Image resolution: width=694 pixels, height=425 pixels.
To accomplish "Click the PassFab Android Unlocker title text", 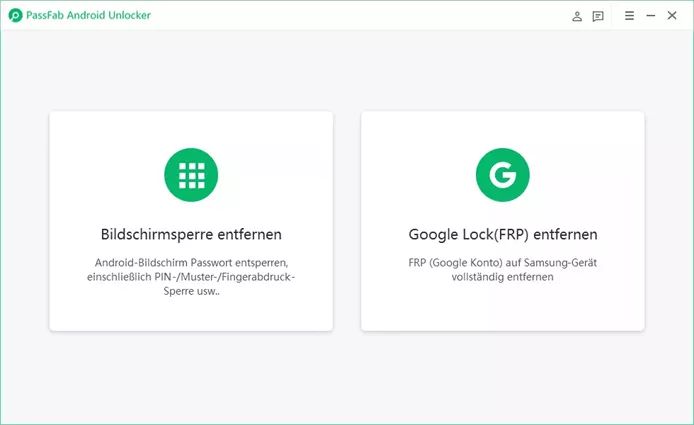I will pos(90,16).
